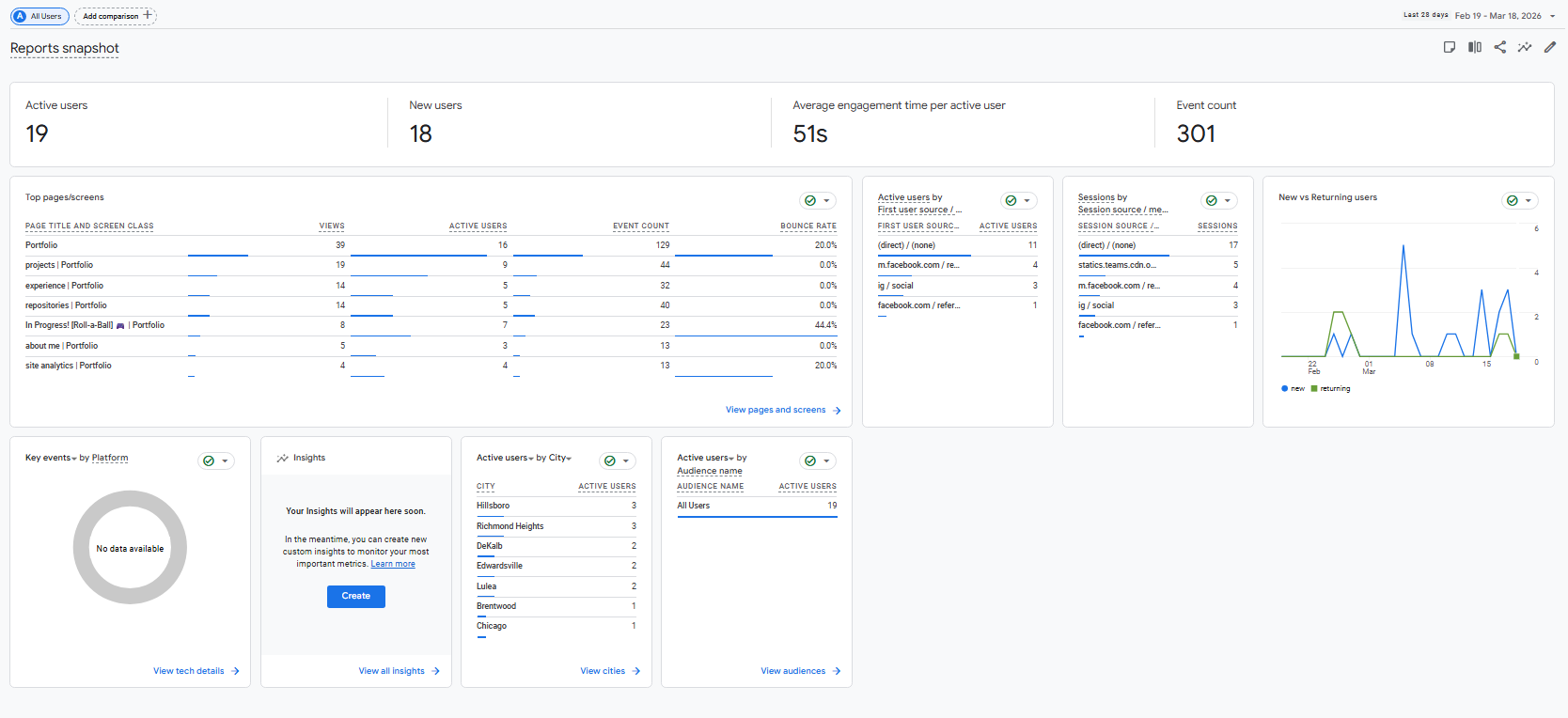This screenshot has width=1568, height=718.
Task: Click the plus icon in Add comparison
Action: (148, 15)
